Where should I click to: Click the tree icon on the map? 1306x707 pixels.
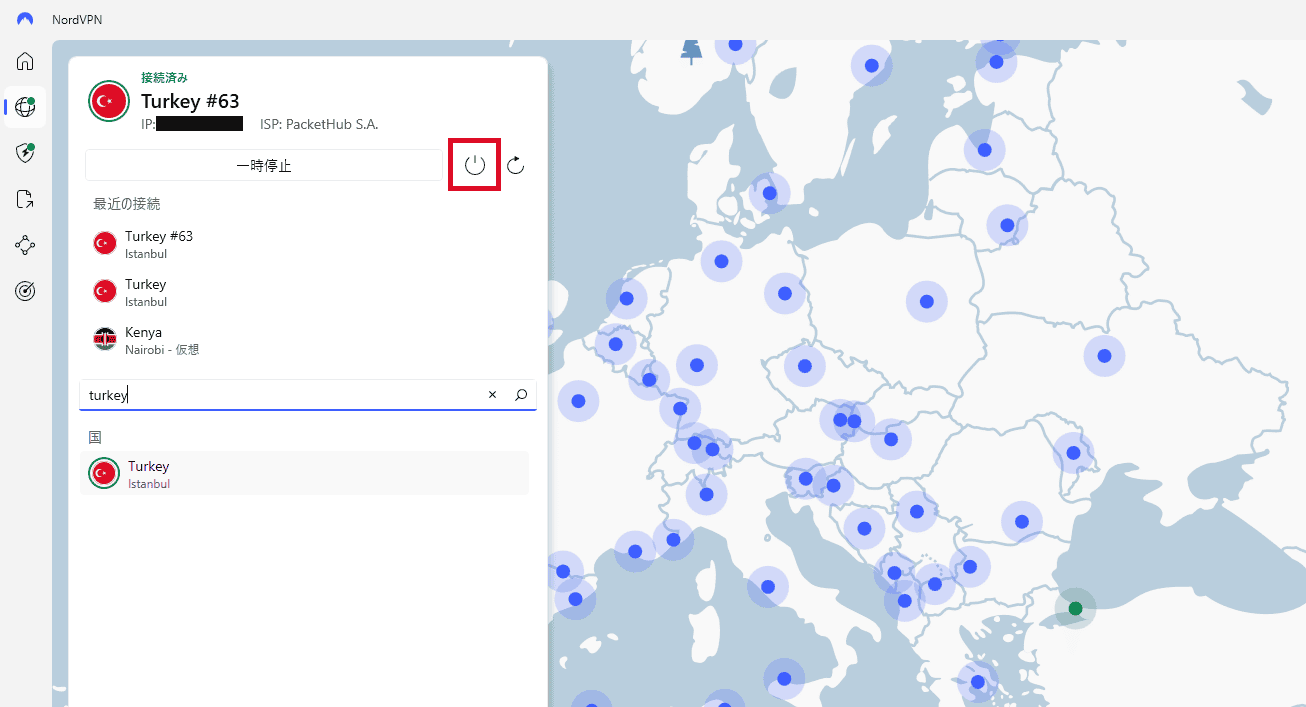point(691,51)
